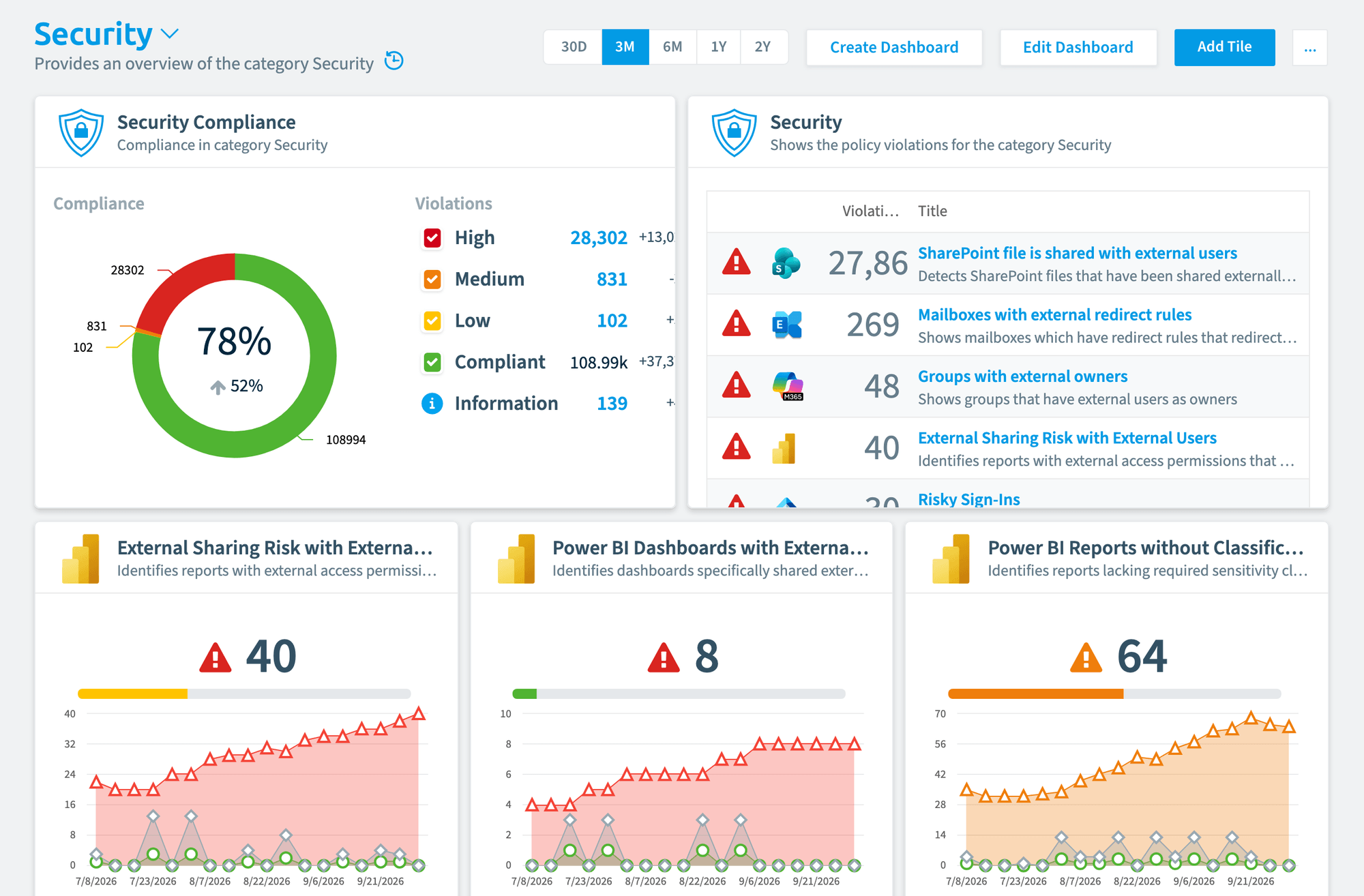Click the last red data point on the External Sharing Risk chart

pos(419,714)
